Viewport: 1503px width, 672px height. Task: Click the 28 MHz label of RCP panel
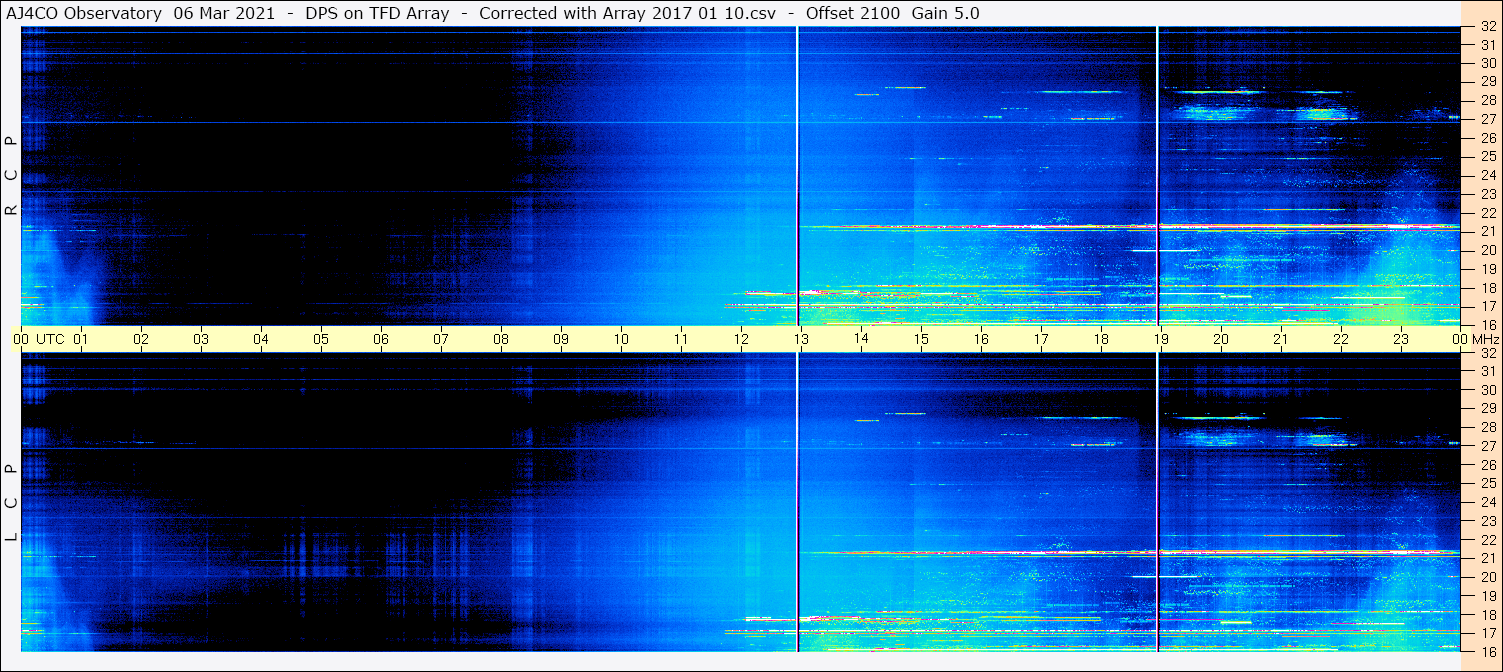[1488, 101]
